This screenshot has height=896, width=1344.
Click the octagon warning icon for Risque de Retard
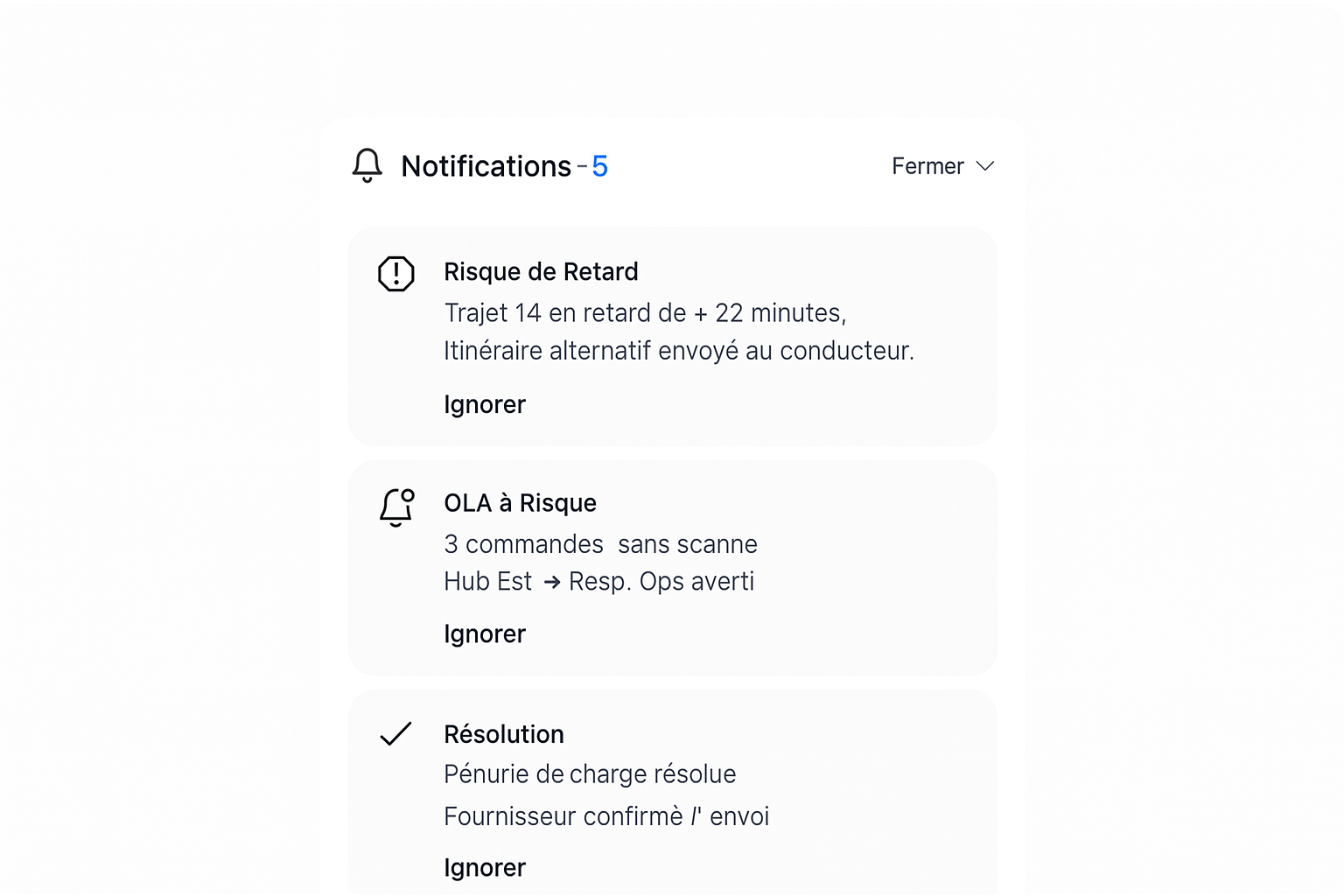[x=395, y=274]
